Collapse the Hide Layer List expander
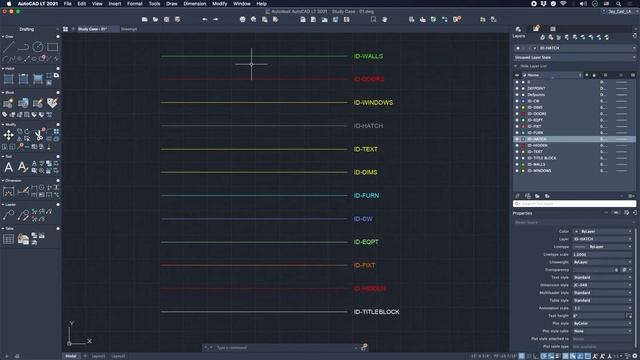The height and width of the screenshot is (360, 640). 516,66
